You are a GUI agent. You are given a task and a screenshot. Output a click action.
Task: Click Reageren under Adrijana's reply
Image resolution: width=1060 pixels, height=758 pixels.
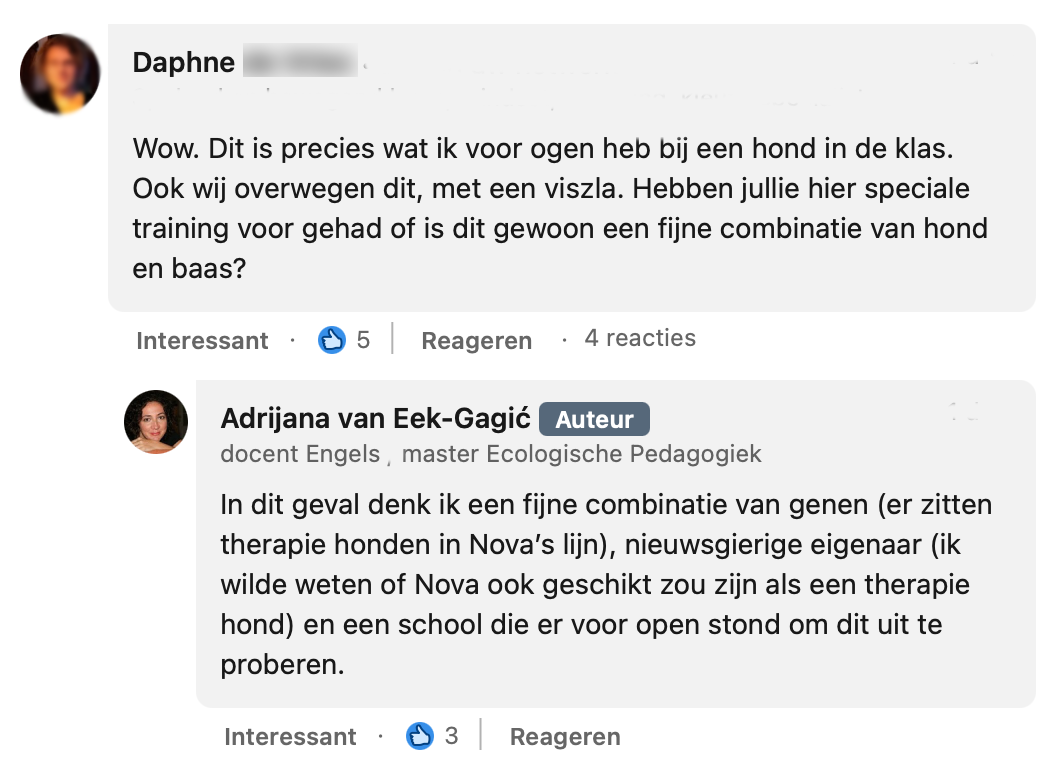(565, 737)
